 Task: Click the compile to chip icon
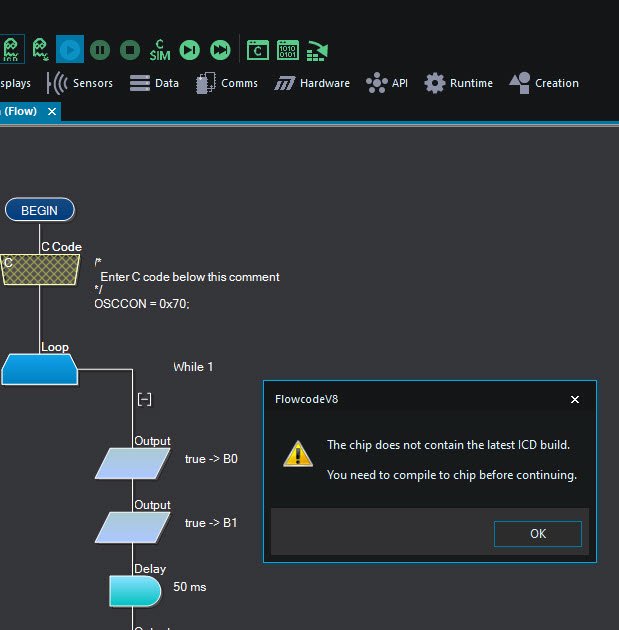pos(318,49)
